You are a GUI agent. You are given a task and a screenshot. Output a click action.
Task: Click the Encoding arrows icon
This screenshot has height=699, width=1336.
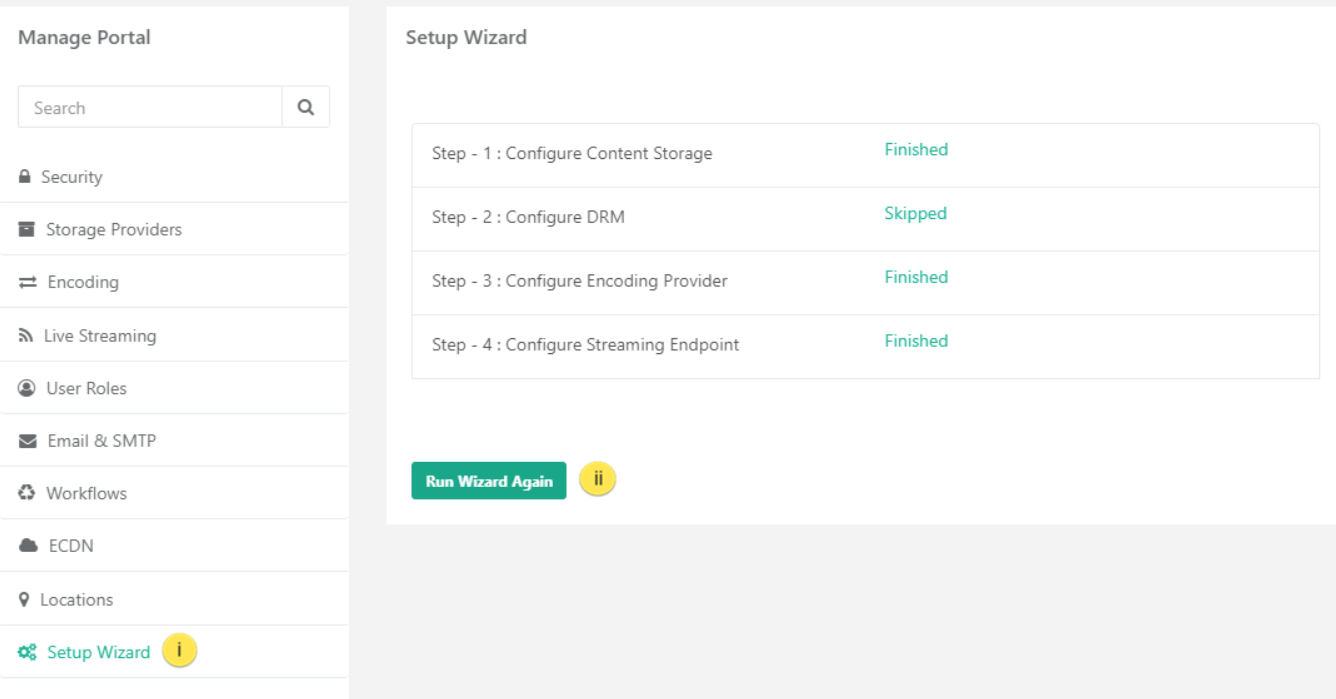28,283
